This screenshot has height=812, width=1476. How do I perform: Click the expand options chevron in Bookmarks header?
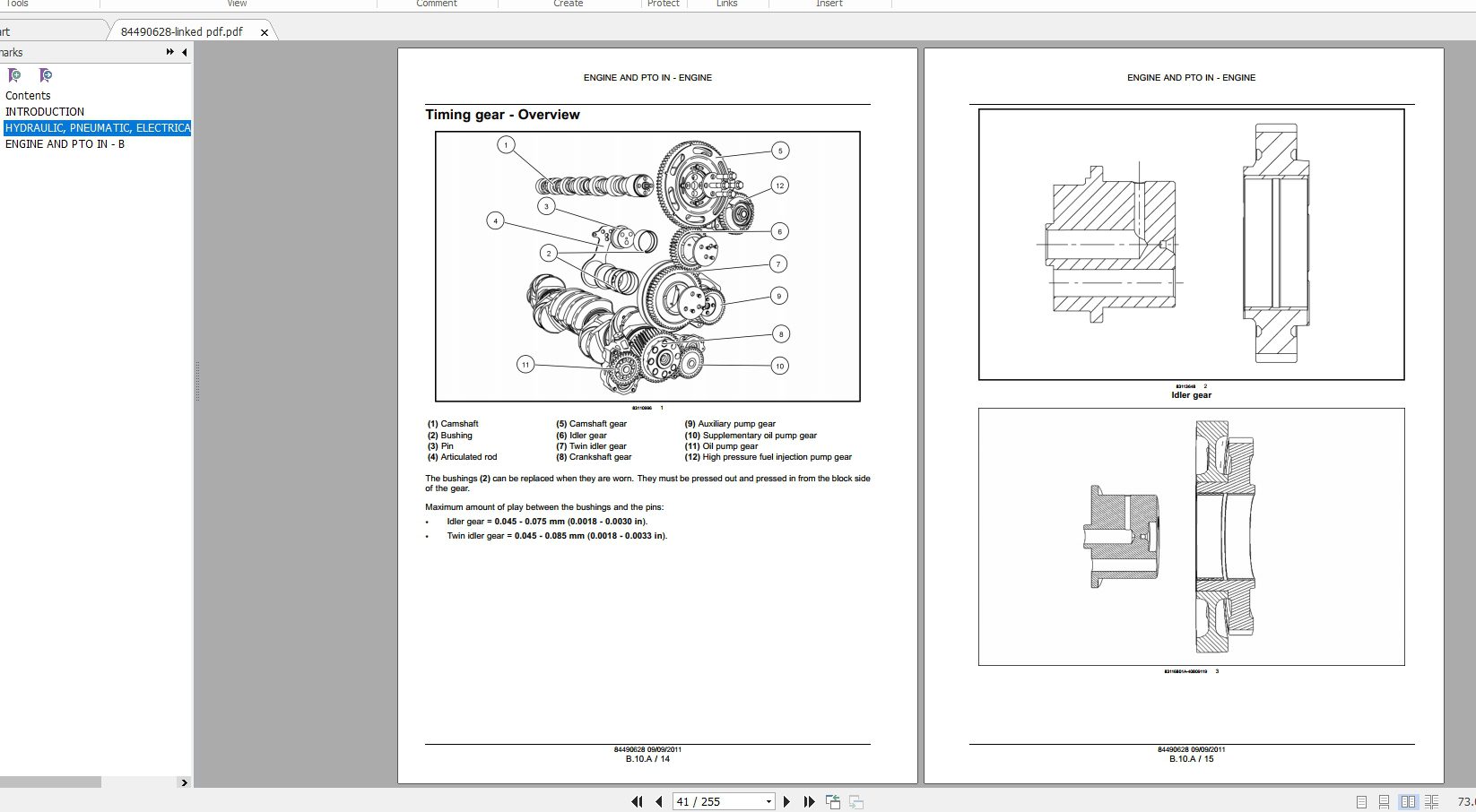169,52
